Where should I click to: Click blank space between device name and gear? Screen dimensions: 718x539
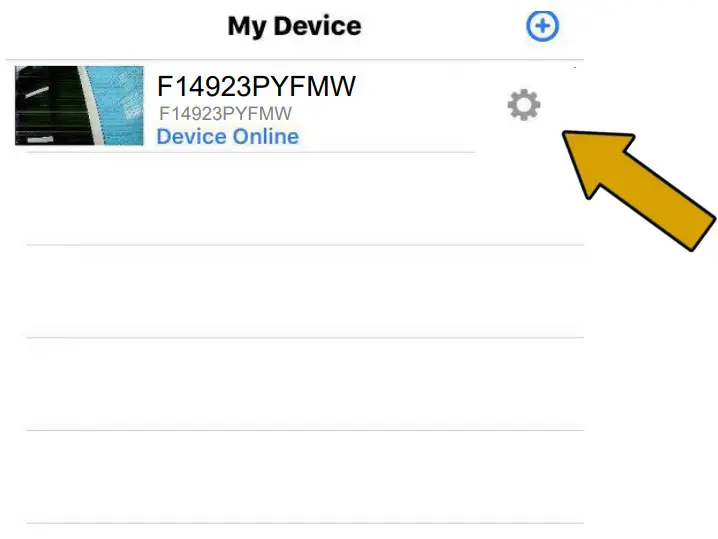430,105
